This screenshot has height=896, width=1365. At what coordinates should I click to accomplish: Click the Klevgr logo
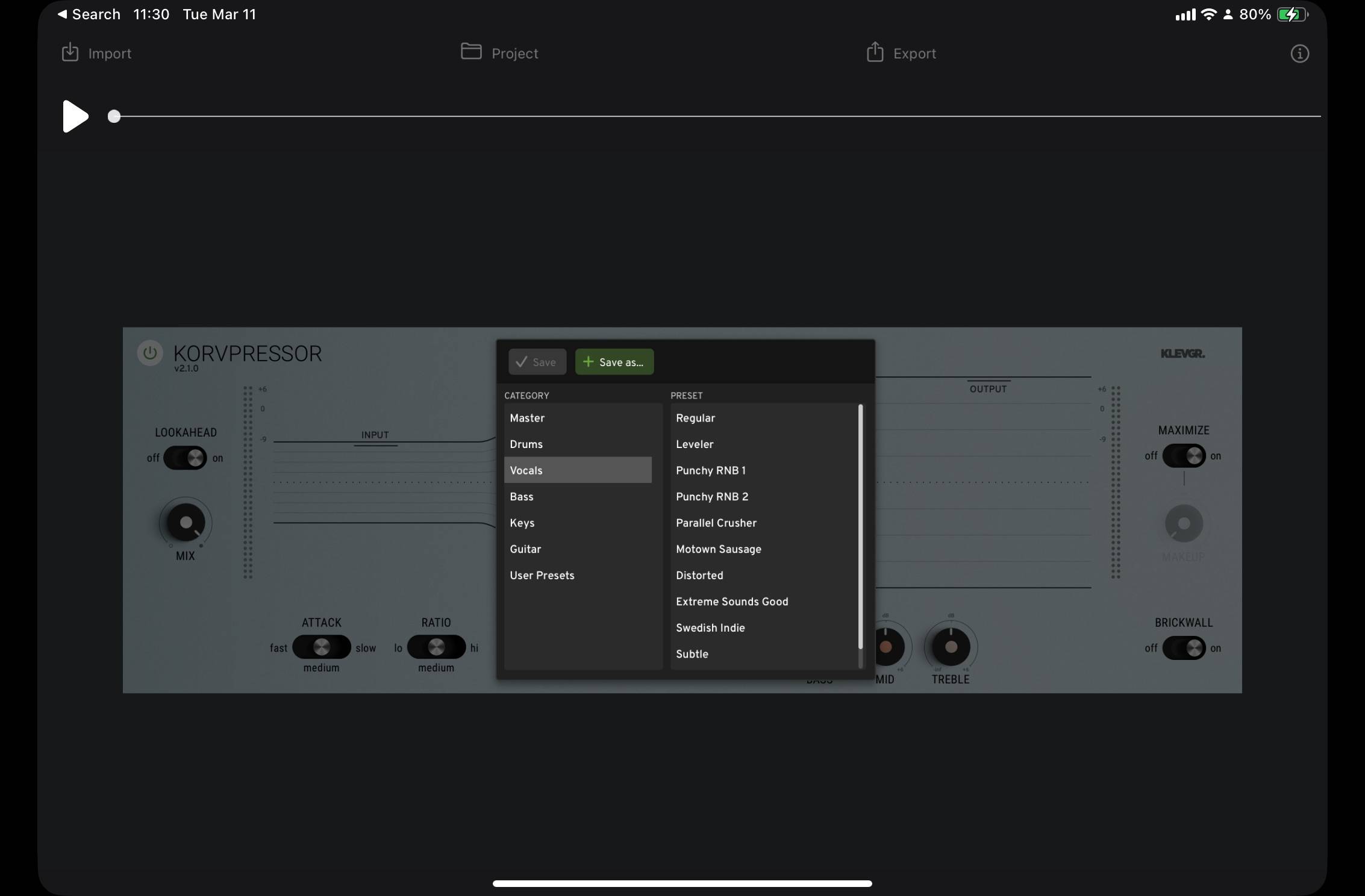1182,353
